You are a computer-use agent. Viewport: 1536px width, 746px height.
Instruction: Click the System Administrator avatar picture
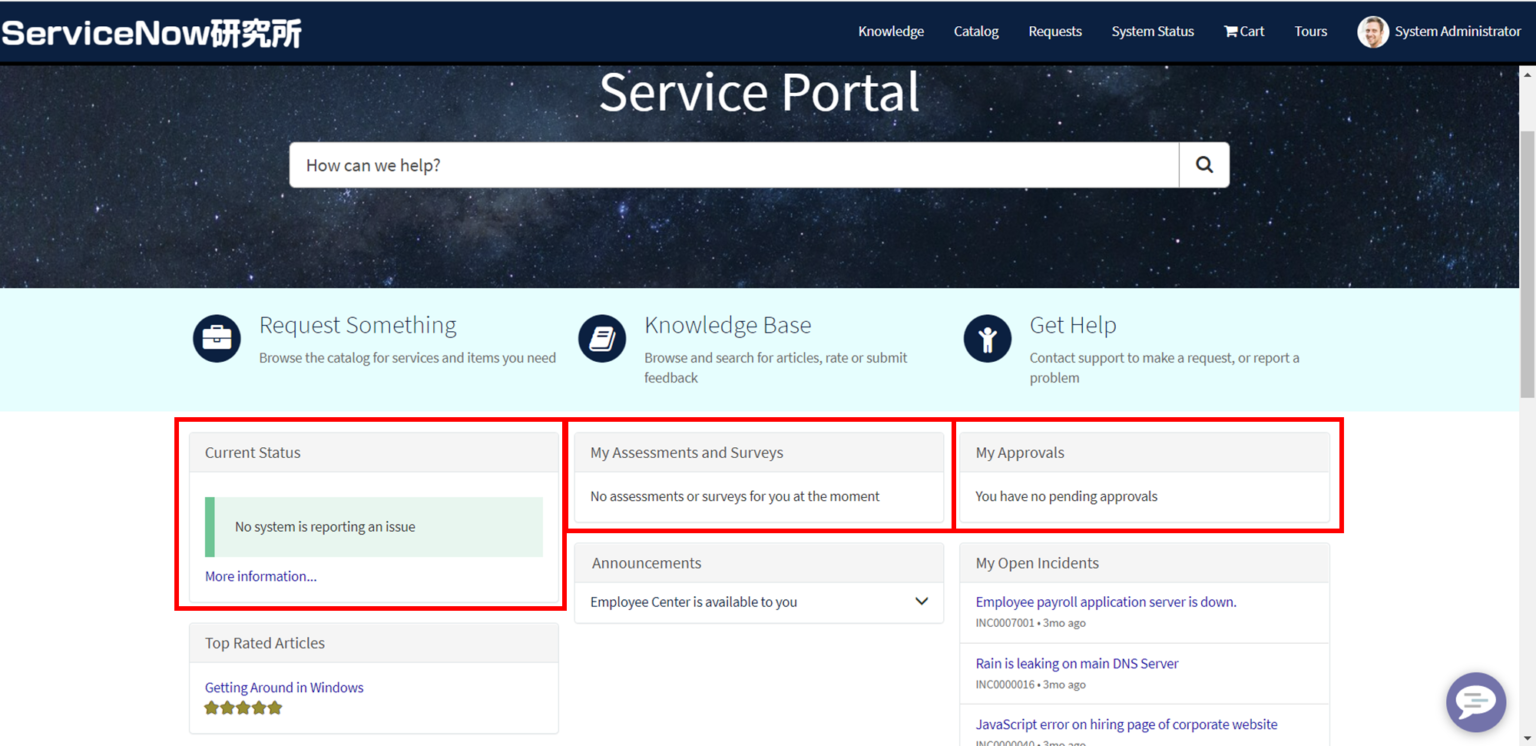(x=1373, y=31)
